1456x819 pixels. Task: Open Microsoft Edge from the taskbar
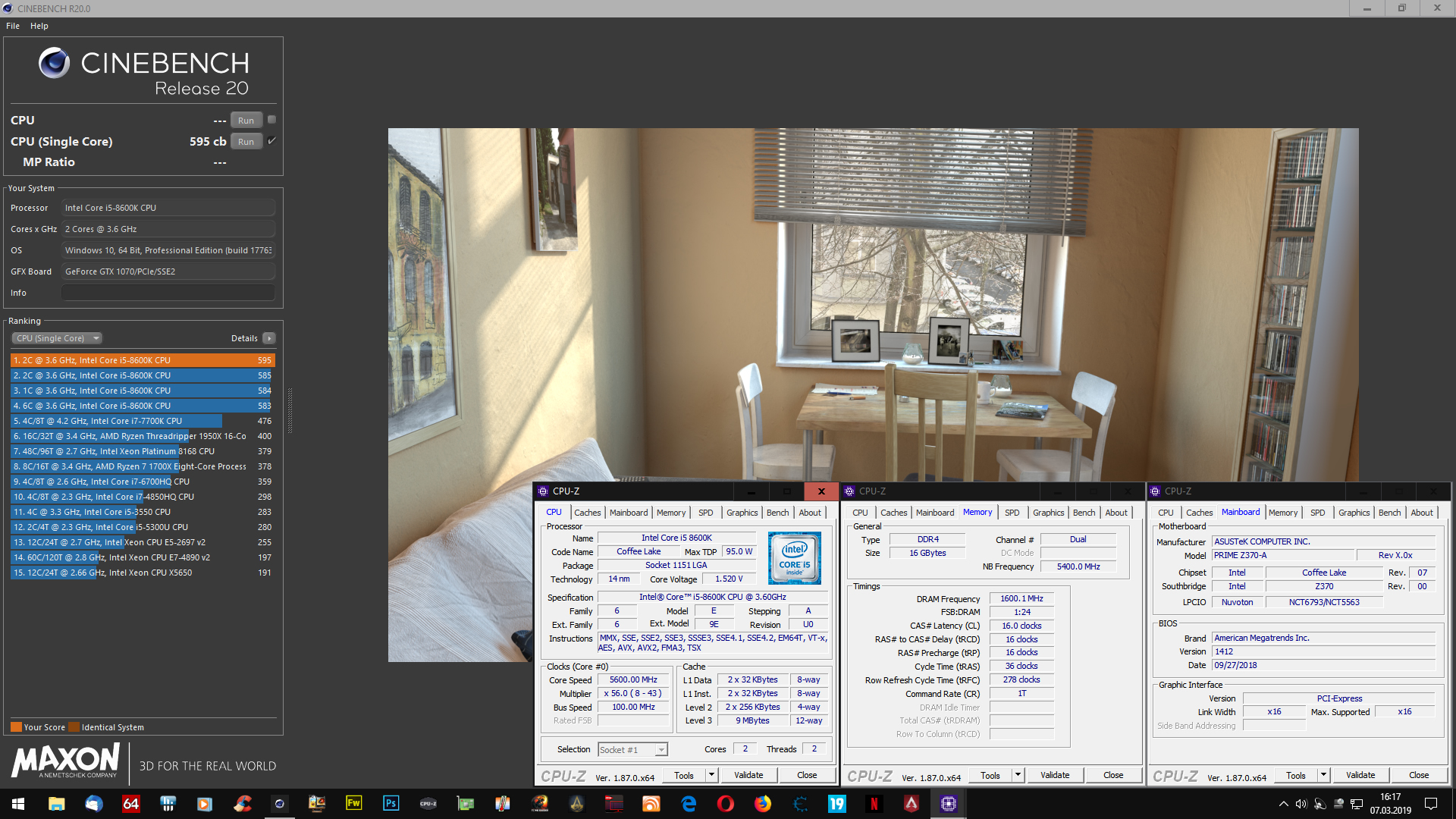689,804
